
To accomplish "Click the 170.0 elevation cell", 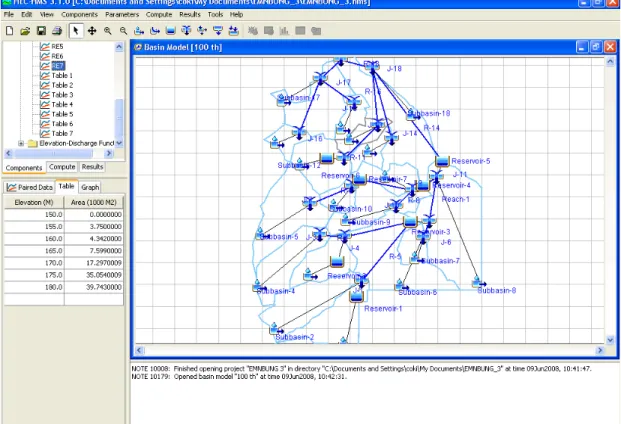I will tap(34, 263).
